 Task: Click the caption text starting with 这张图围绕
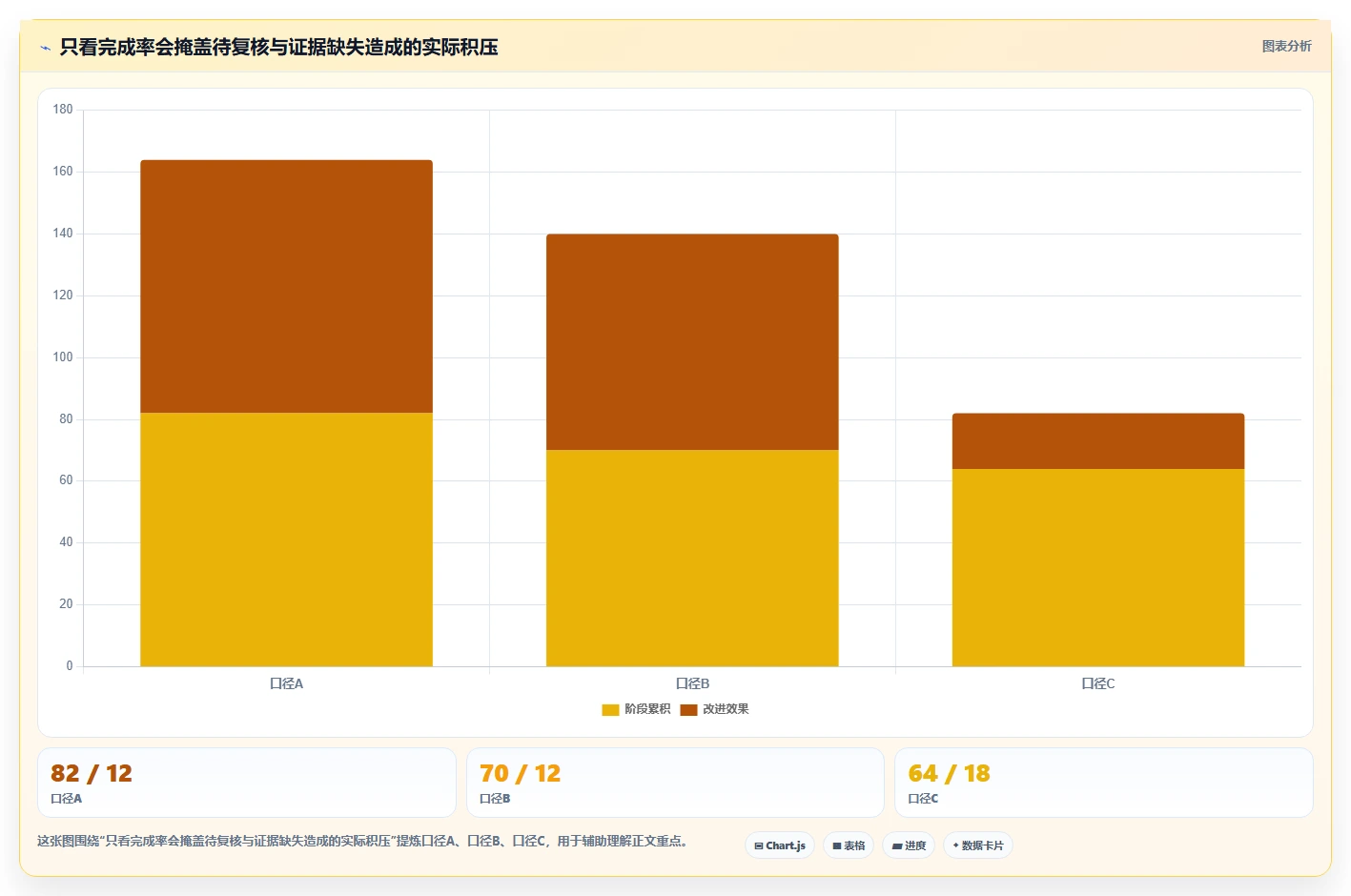click(x=362, y=841)
